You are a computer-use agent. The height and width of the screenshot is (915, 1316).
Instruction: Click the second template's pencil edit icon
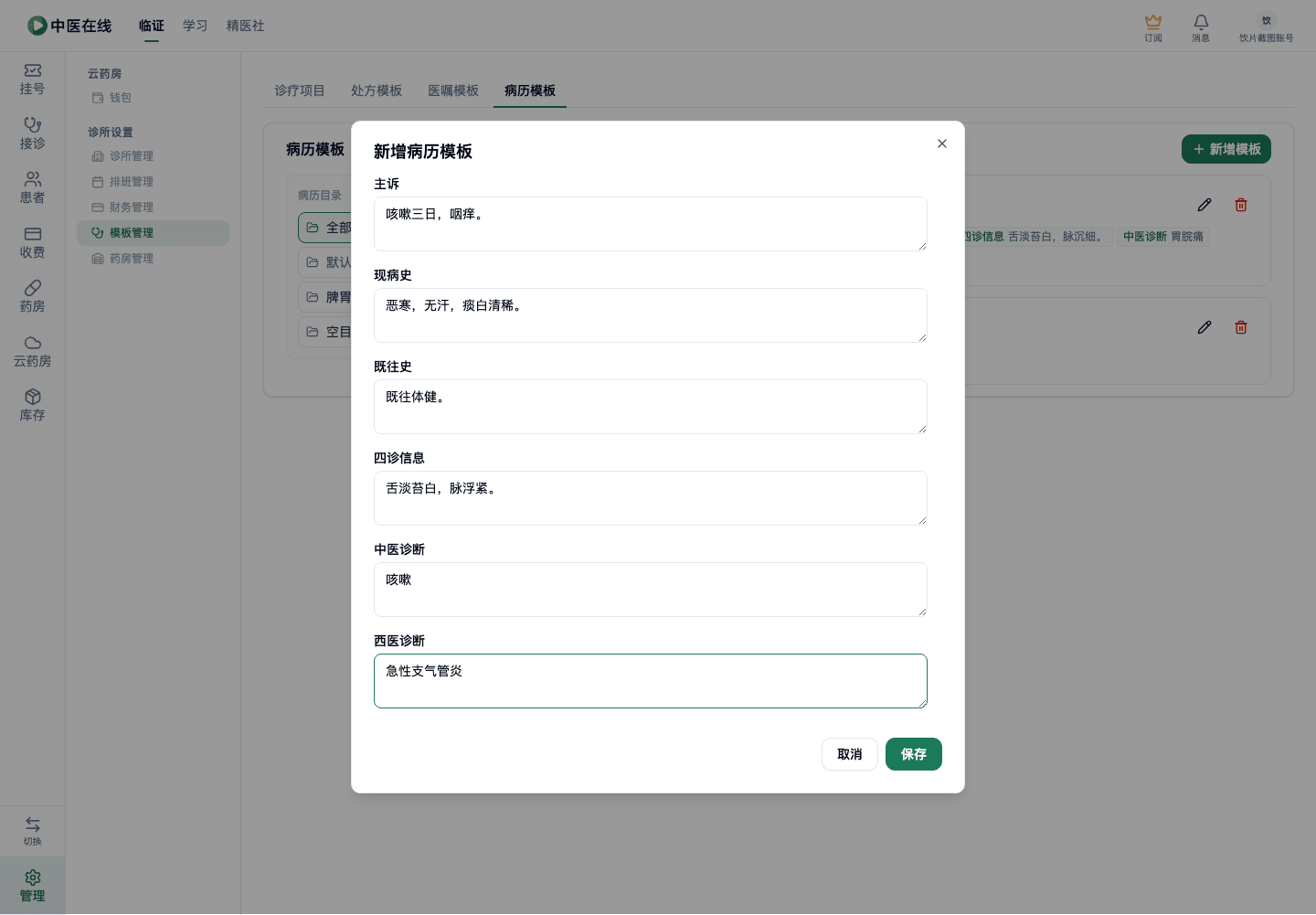(x=1205, y=327)
